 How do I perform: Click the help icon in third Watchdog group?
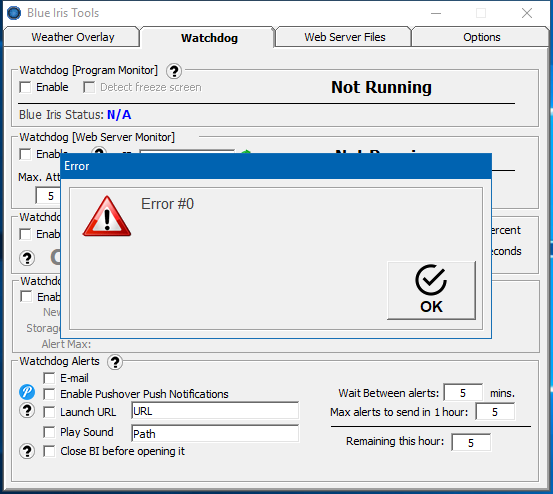point(27,258)
